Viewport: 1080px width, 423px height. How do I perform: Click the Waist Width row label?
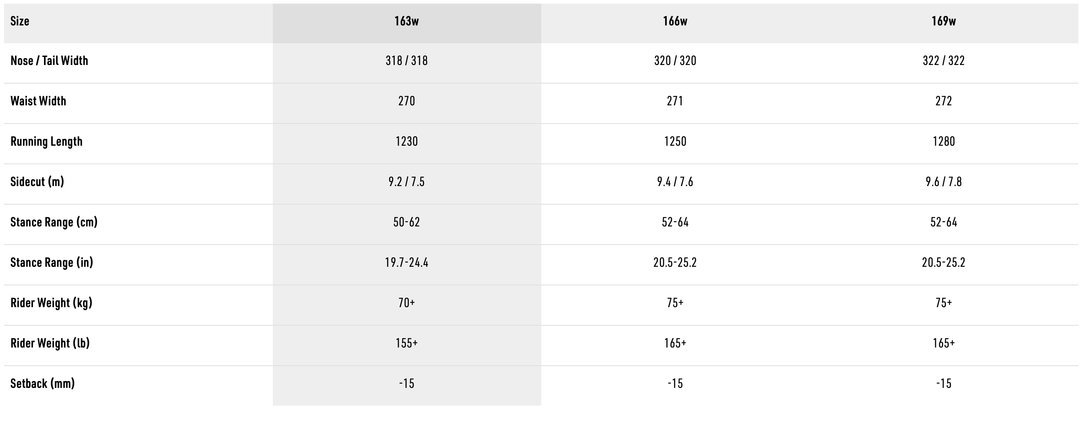38,101
